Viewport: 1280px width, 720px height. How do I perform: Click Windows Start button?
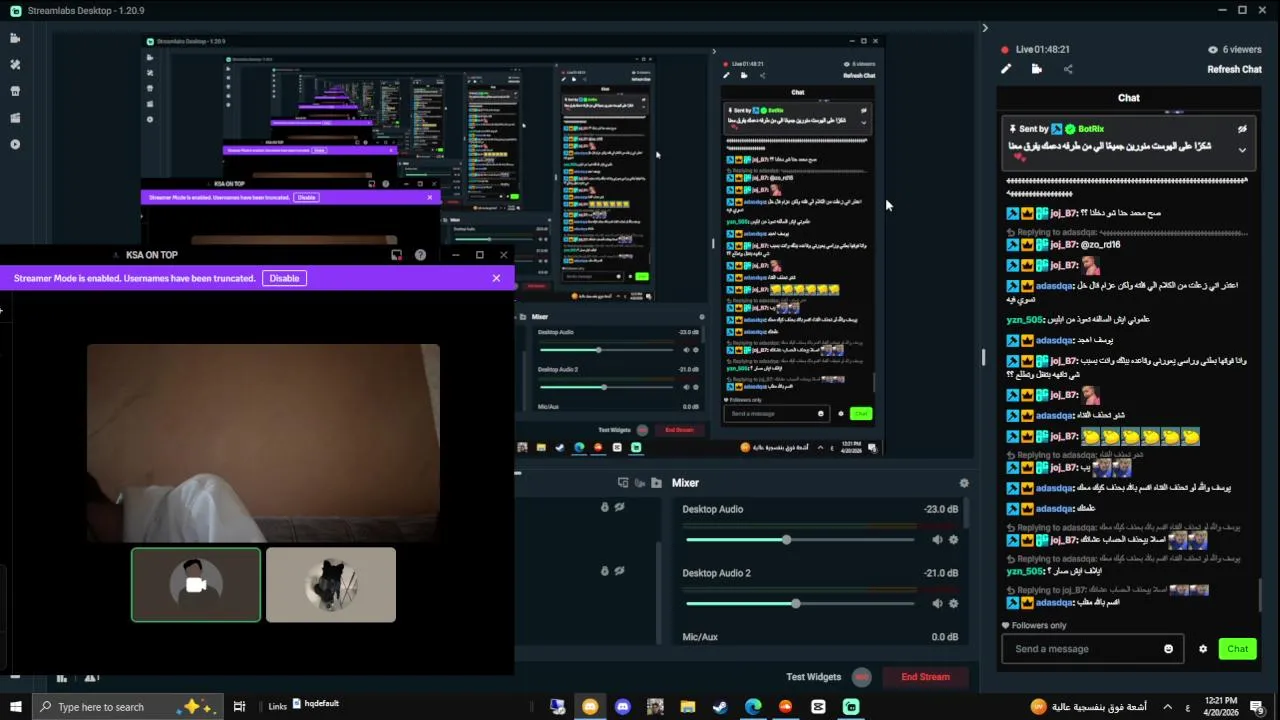point(15,707)
